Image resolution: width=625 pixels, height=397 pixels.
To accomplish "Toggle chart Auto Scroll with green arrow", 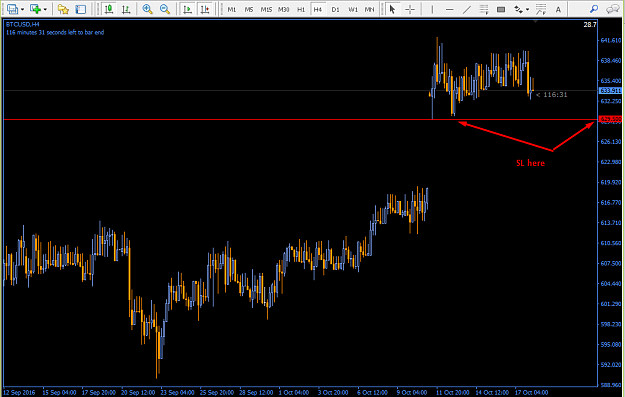I will pos(187,9).
